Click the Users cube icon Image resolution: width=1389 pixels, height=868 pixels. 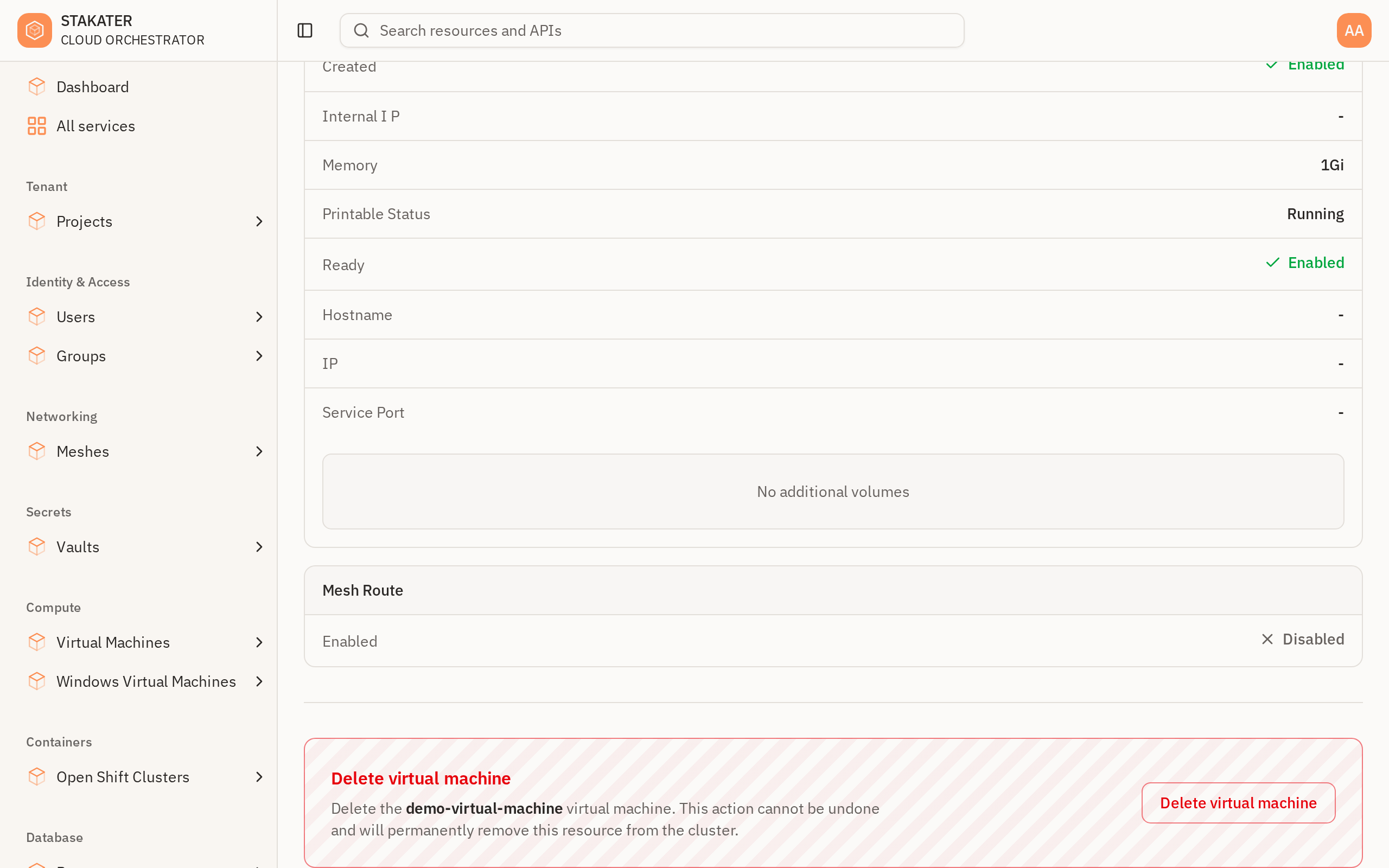(x=37, y=316)
